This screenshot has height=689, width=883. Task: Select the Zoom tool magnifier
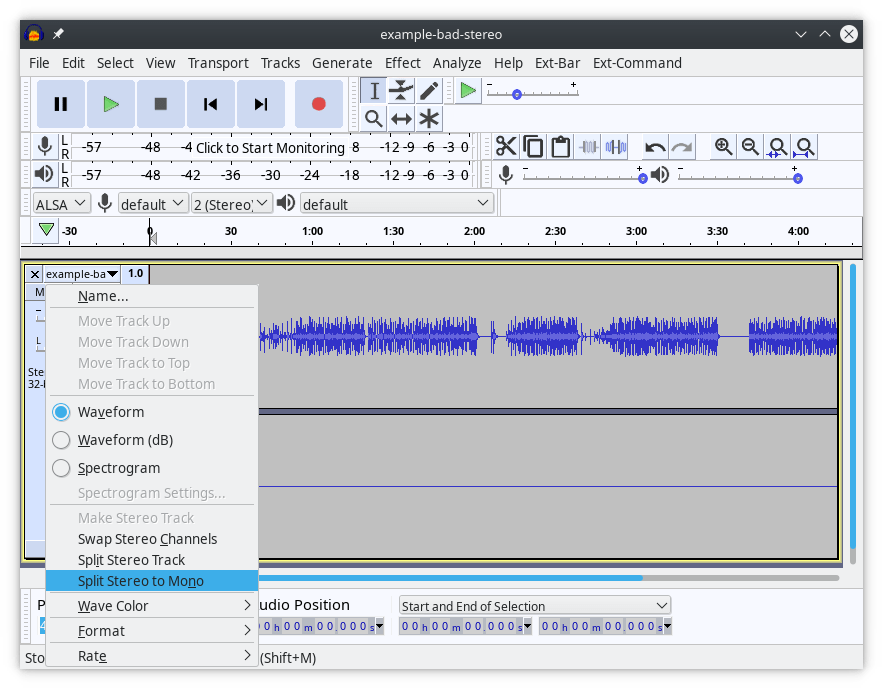pos(372,118)
